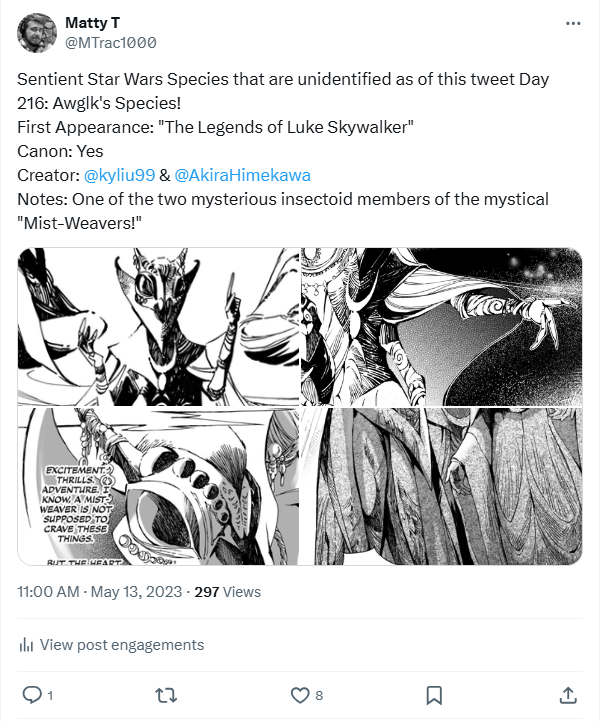Click the 297 Views count

coord(227,592)
